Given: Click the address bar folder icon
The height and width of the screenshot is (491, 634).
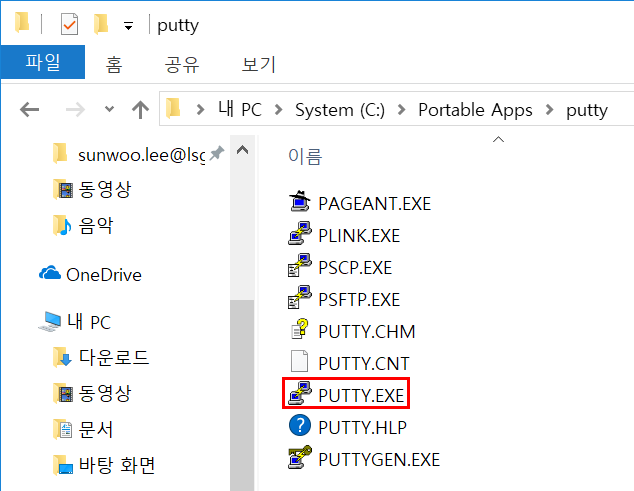Looking at the screenshot, I should [x=173, y=108].
